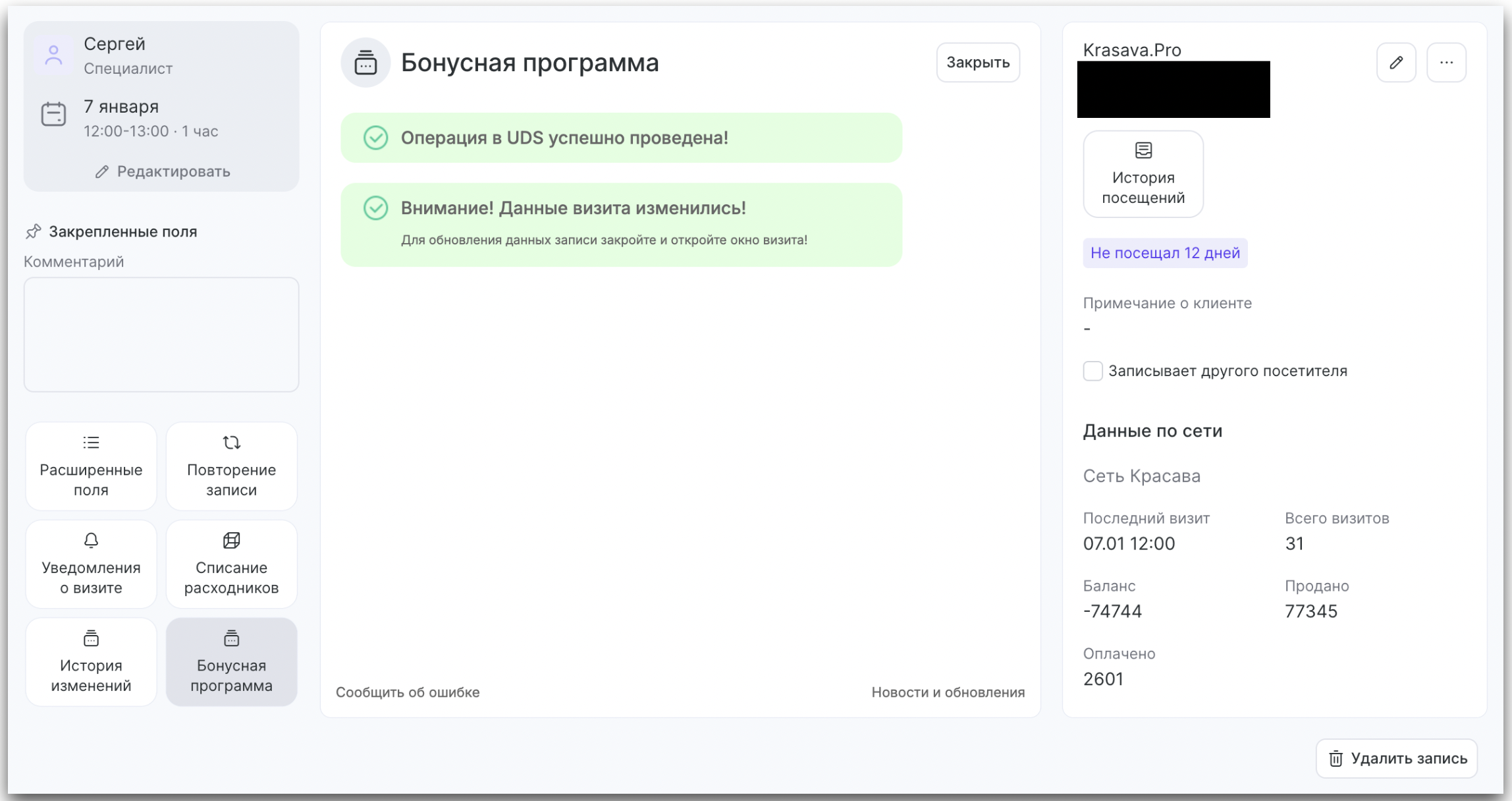Click the specialist avatar icon next to Сергей
1512x801 pixels.
point(53,55)
